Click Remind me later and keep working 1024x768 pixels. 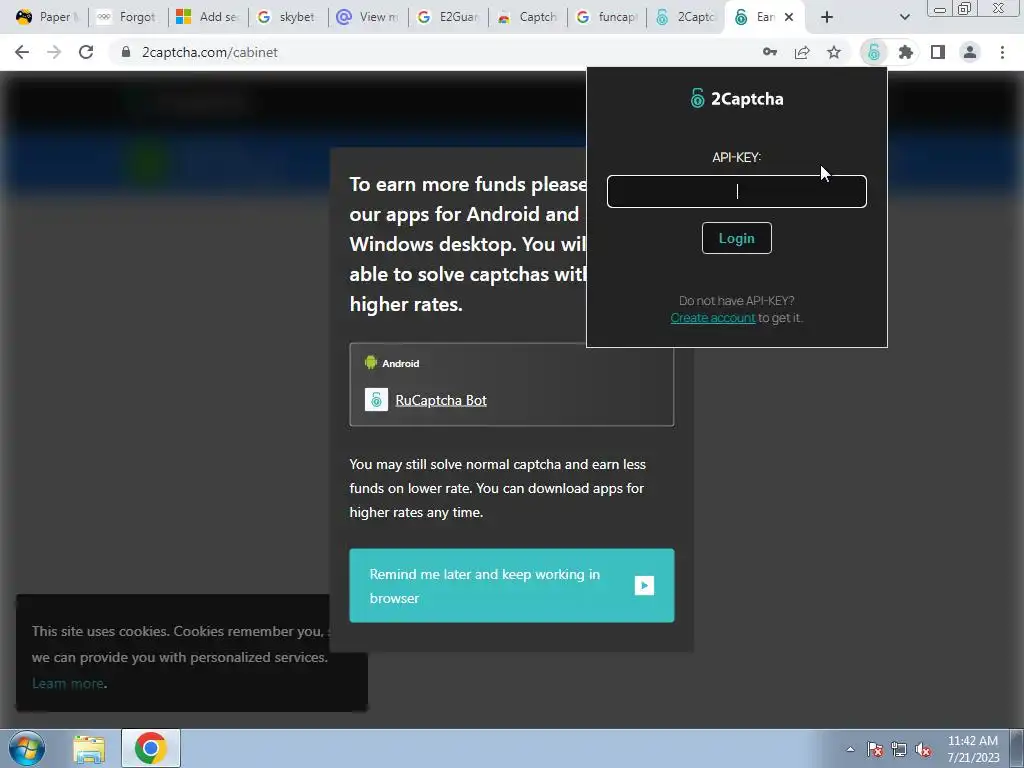coord(511,586)
